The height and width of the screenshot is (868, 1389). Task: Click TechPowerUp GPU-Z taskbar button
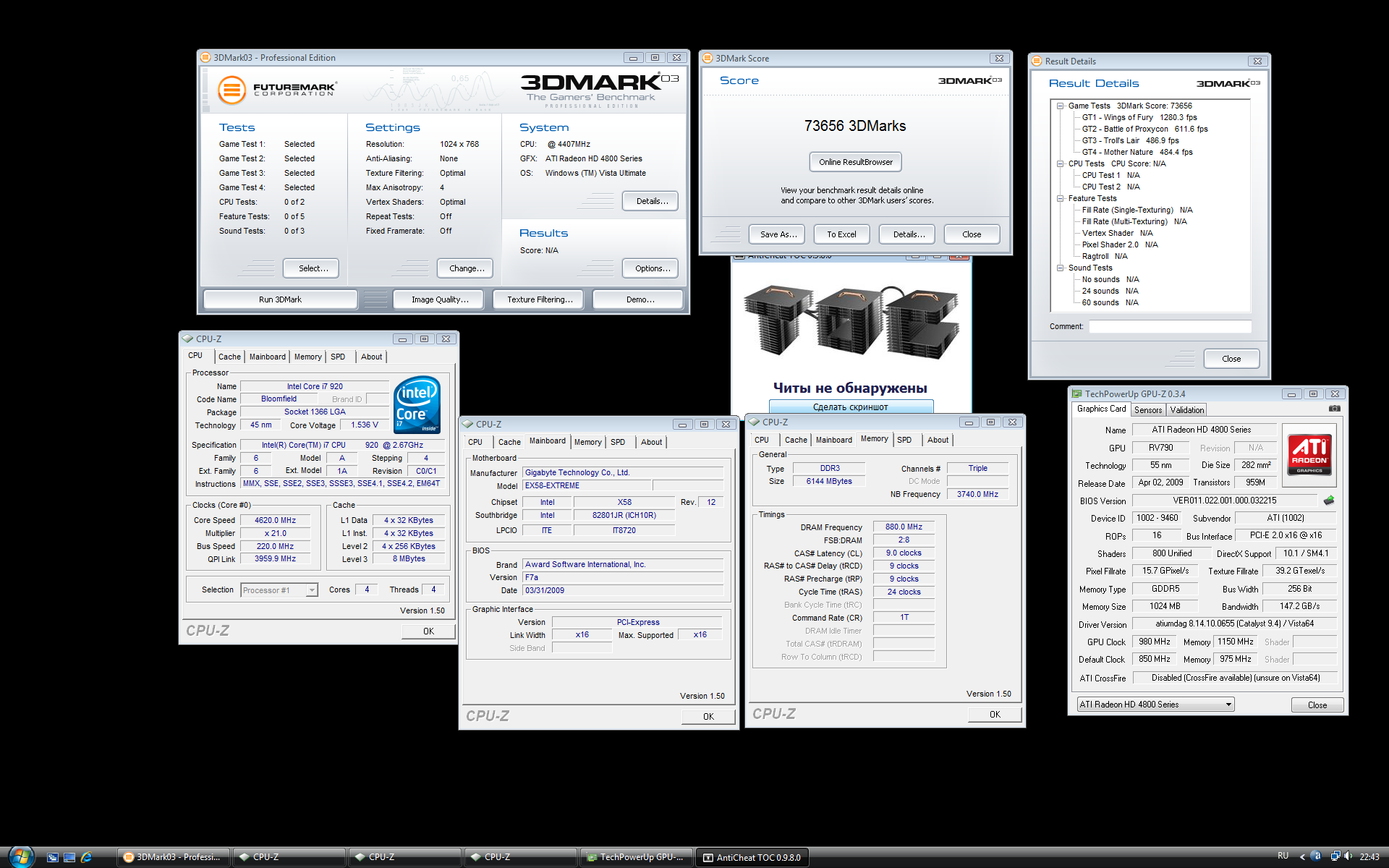[637, 857]
